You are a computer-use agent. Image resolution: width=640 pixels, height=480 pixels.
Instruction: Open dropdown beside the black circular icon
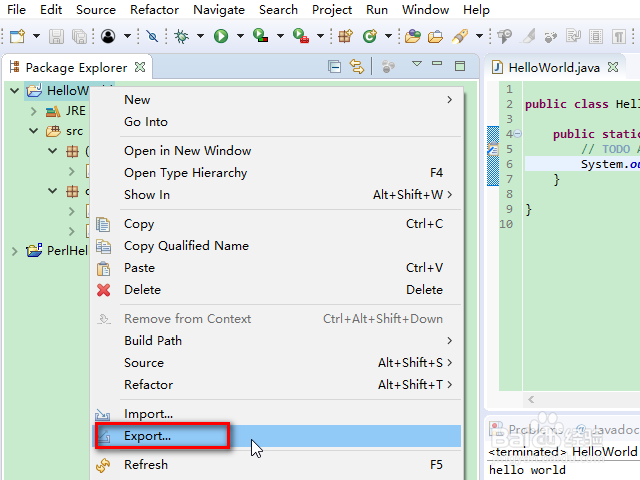point(127,36)
